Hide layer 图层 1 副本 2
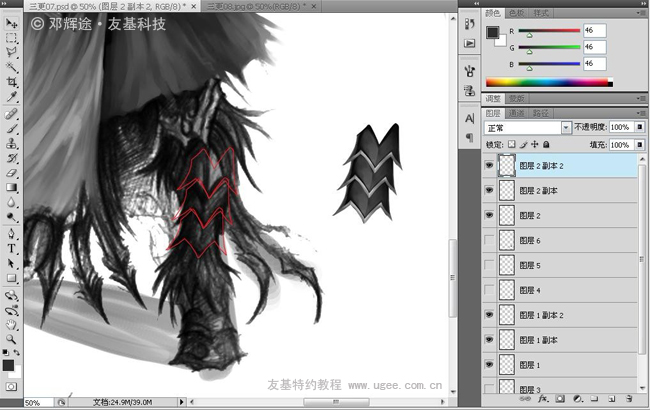650x410 pixels. pos(489,316)
